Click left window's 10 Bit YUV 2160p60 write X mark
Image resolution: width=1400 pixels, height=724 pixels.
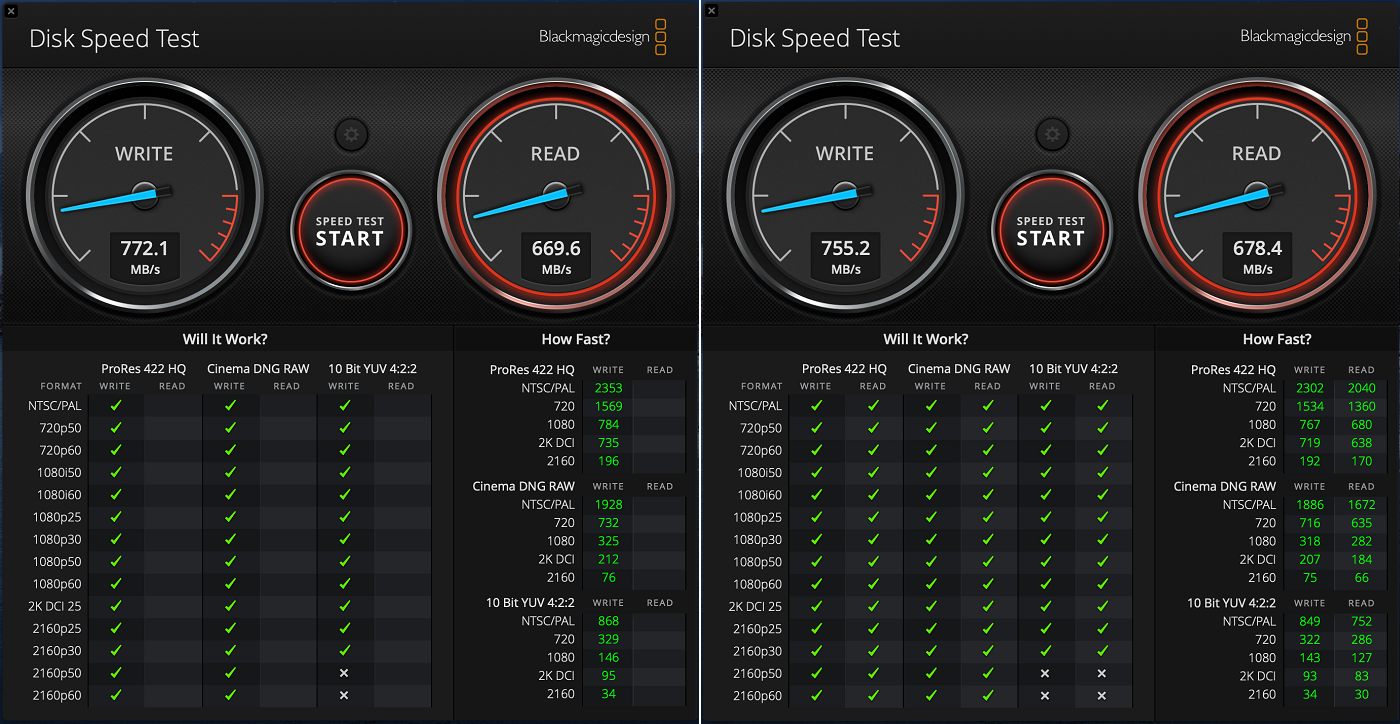pos(344,695)
